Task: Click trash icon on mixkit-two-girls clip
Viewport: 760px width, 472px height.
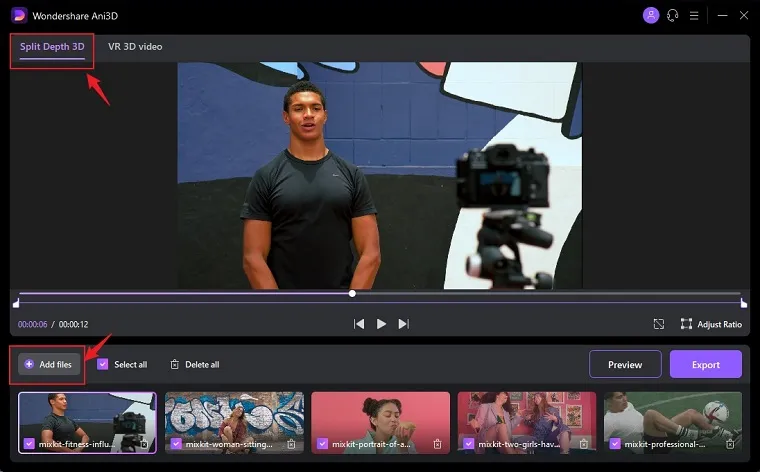Action: [x=584, y=444]
